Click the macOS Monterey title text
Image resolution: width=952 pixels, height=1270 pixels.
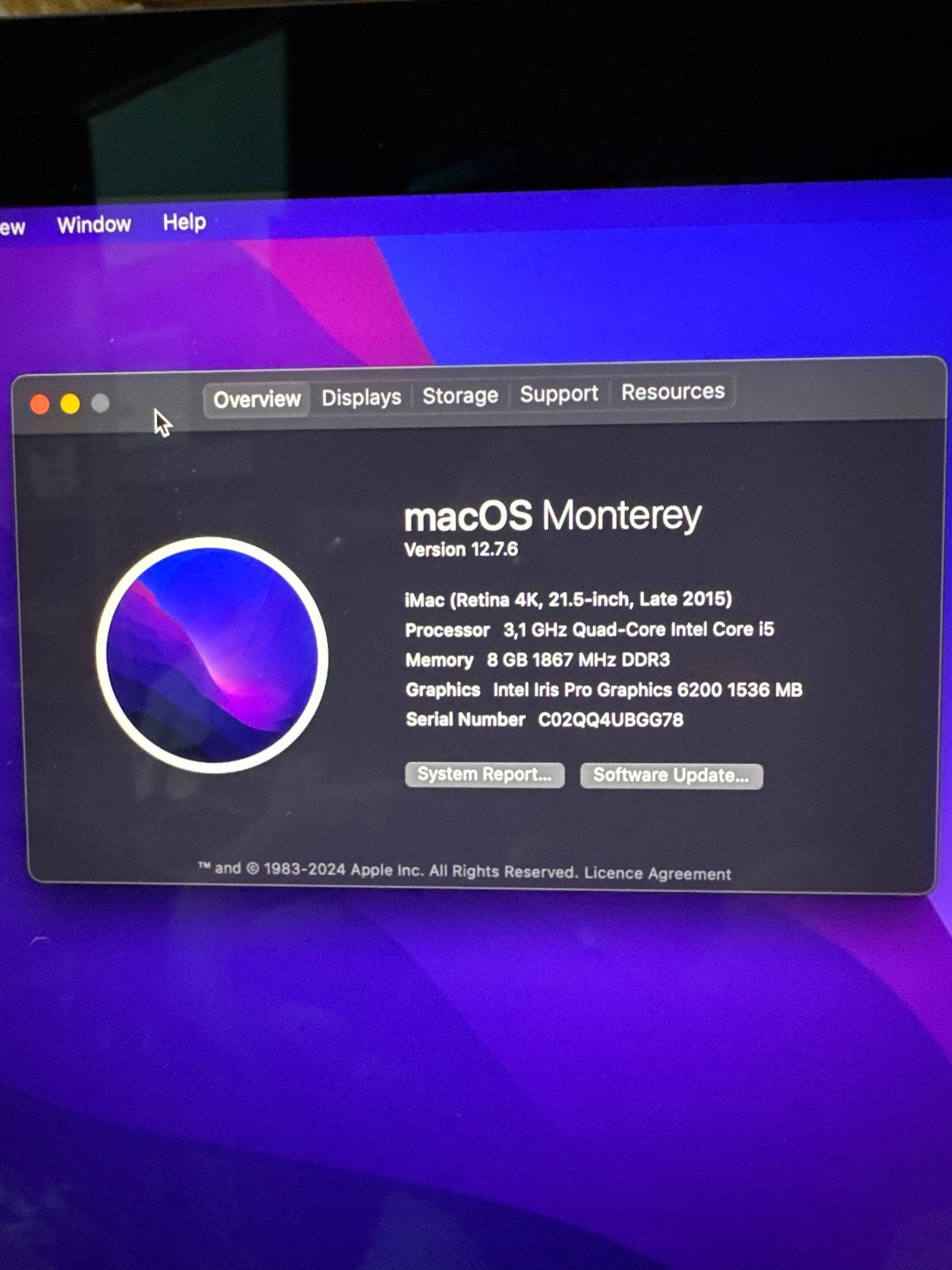coord(553,516)
